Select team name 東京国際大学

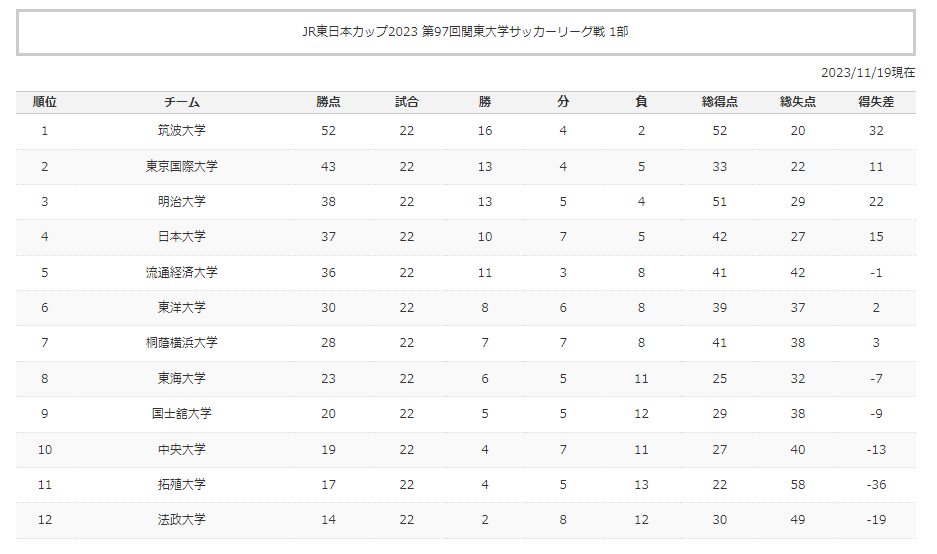182,166
